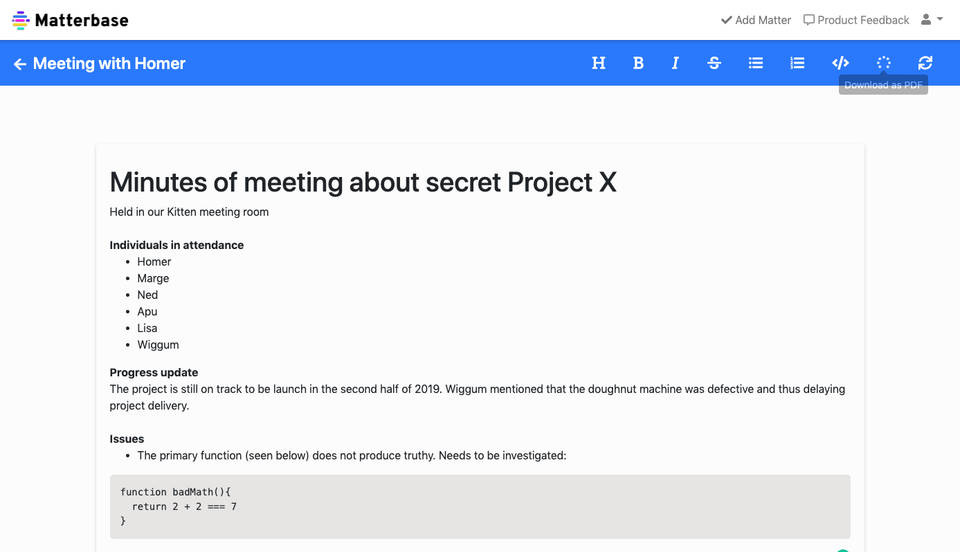Image resolution: width=960 pixels, height=552 pixels.
Task: Apply heading format with H icon
Action: 598,63
